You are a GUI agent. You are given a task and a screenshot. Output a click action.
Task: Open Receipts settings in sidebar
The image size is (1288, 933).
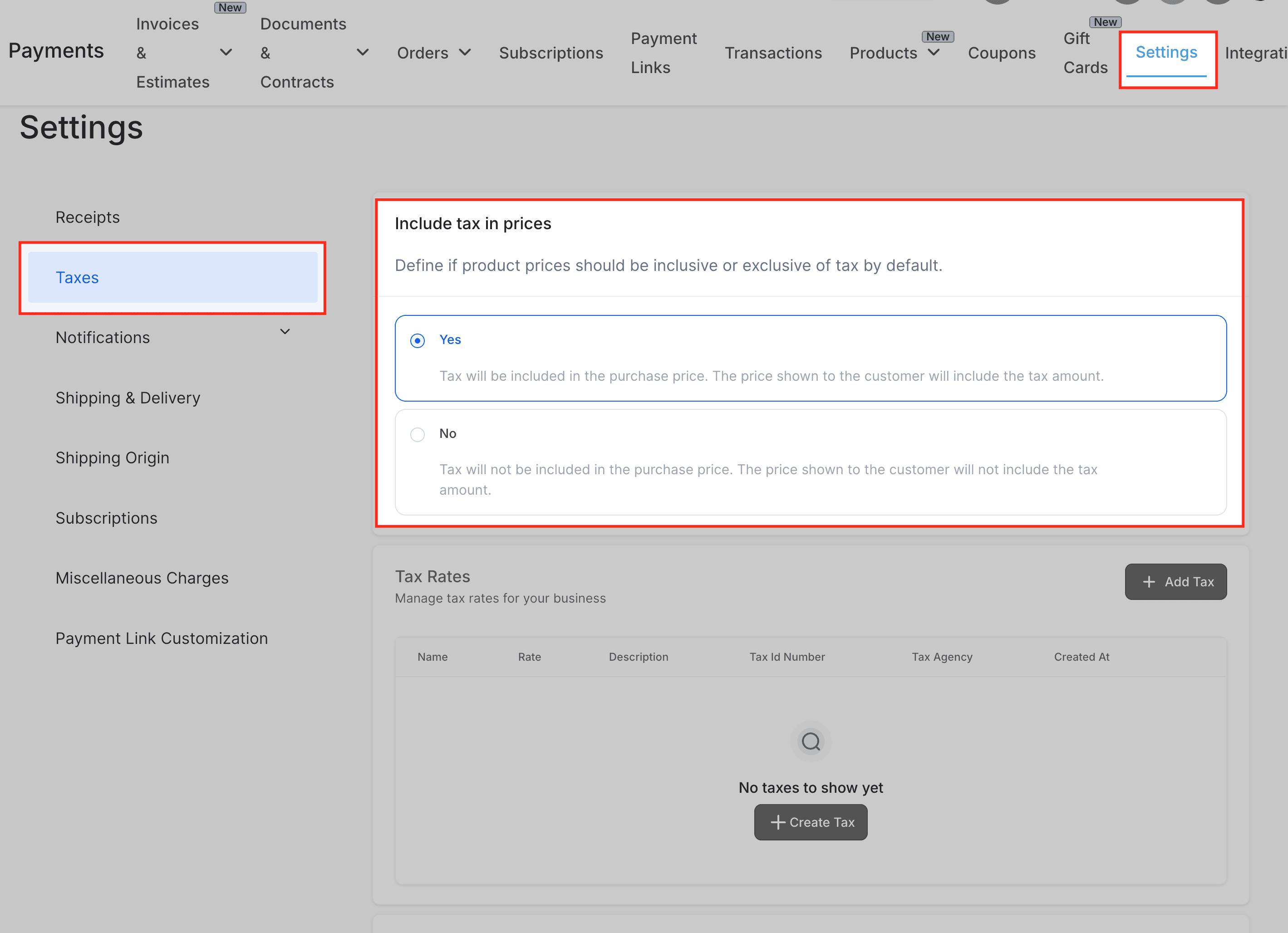pyautogui.click(x=88, y=217)
